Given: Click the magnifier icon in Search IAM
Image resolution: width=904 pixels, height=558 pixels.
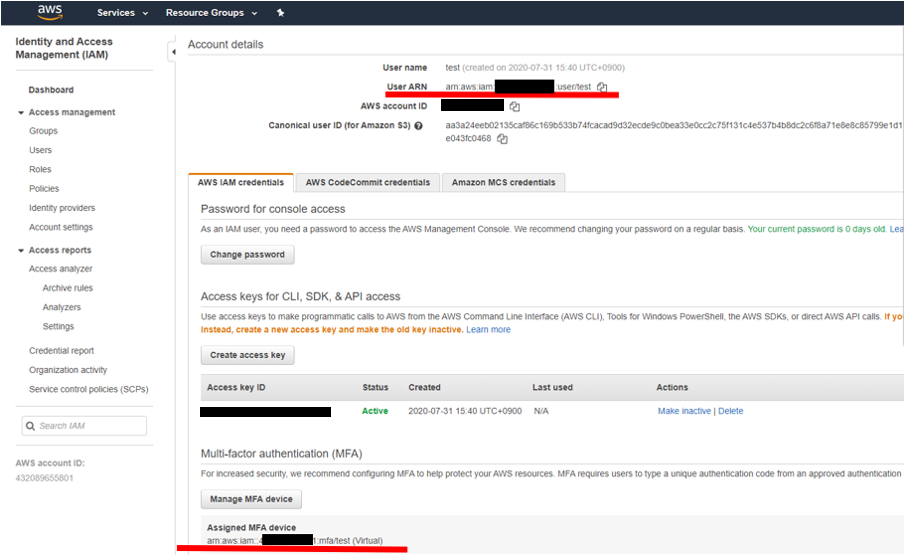Looking at the screenshot, I should click(x=30, y=426).
